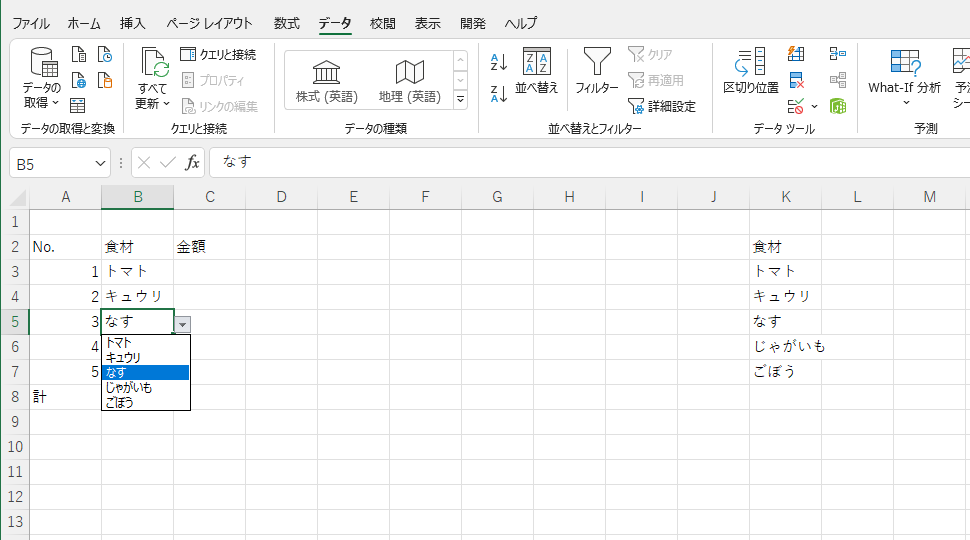The height and width of the screenshot is (540, 970).
Task: Select the 地理 (英語) data type
Action: 410,81
